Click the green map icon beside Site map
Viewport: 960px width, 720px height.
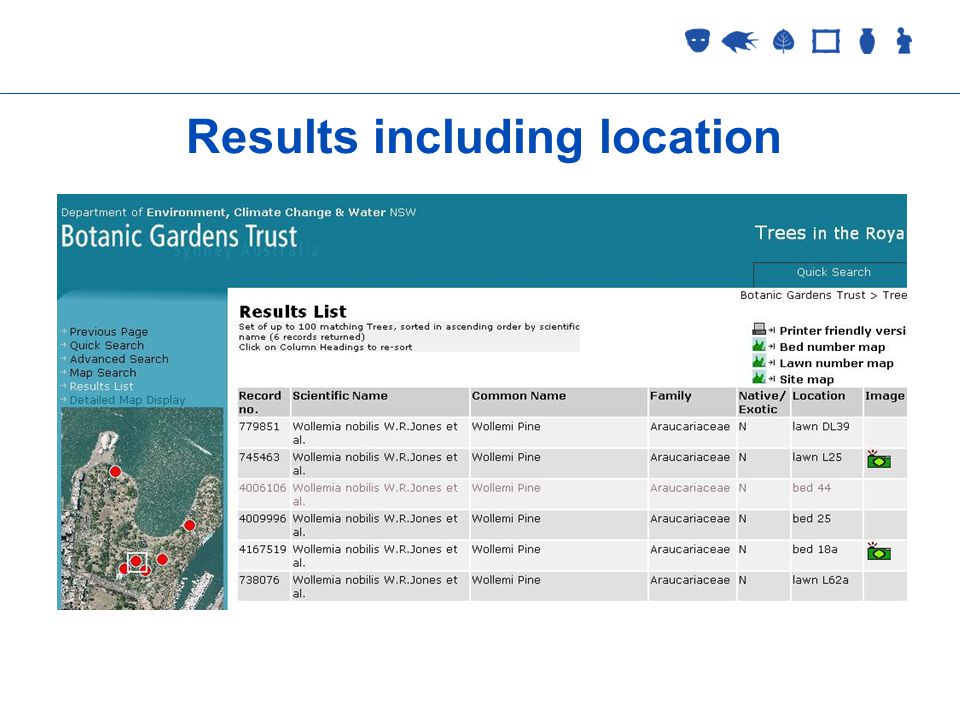[x=759, y=378]
